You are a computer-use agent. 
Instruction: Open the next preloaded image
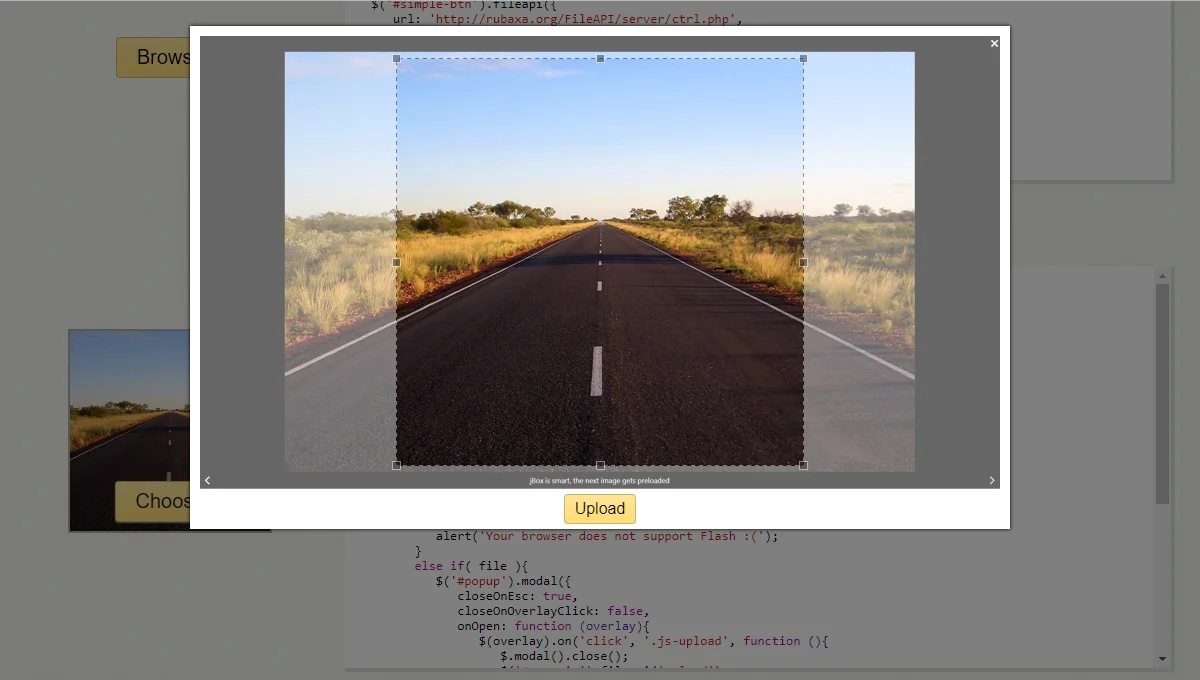tap(991, 480)
